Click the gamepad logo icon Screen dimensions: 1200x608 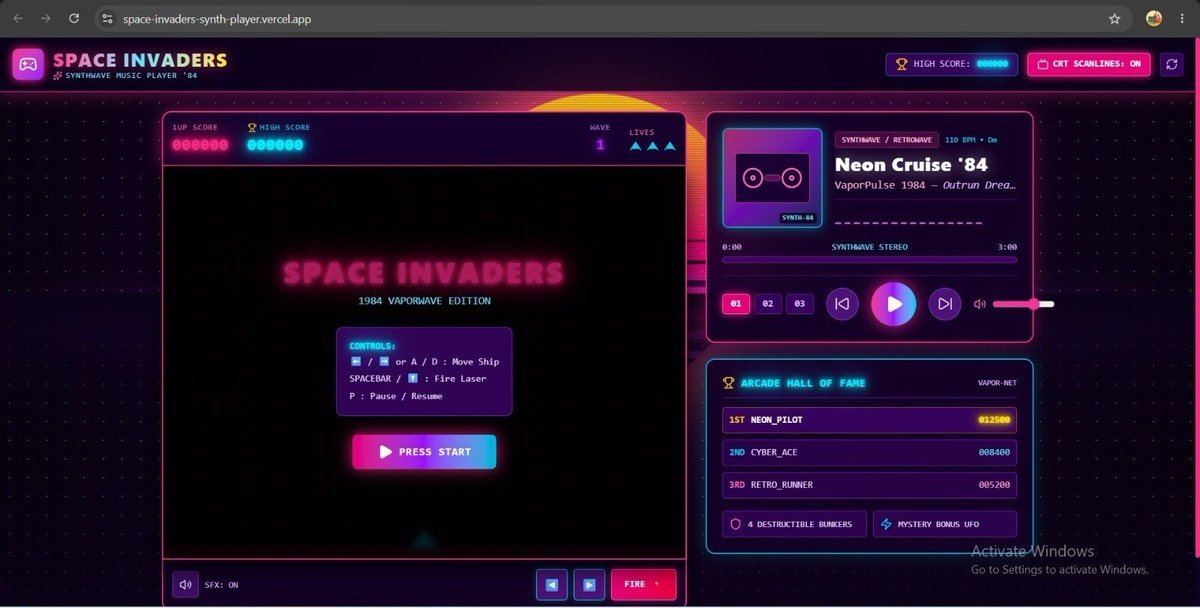pos(28,64)
